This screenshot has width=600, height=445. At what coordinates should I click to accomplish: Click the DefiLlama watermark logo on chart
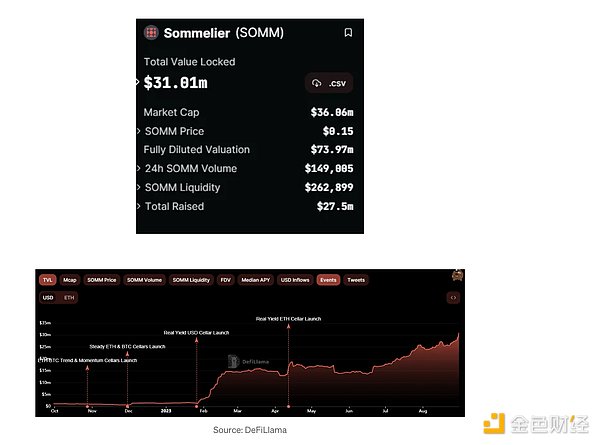click(234, 362)
